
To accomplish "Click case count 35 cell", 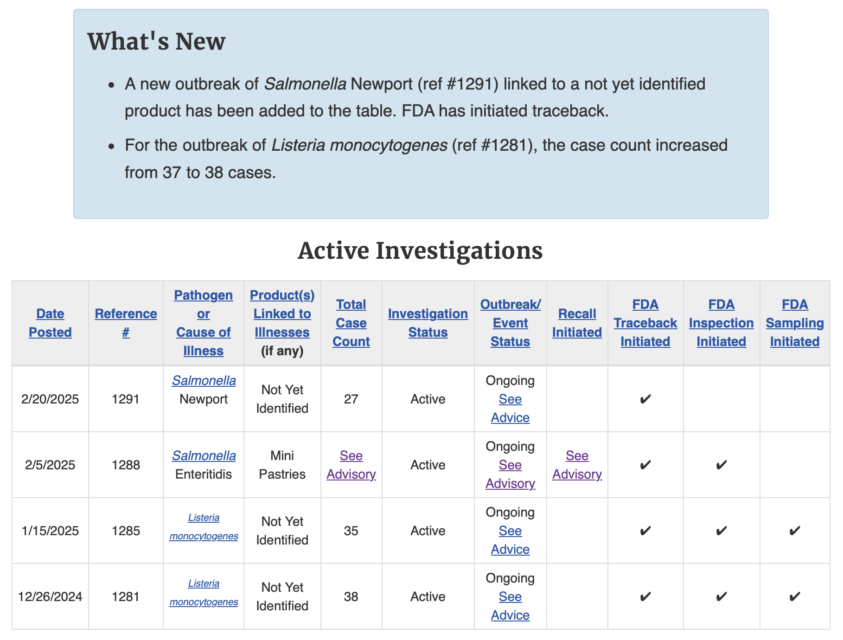I will [351, 531].
